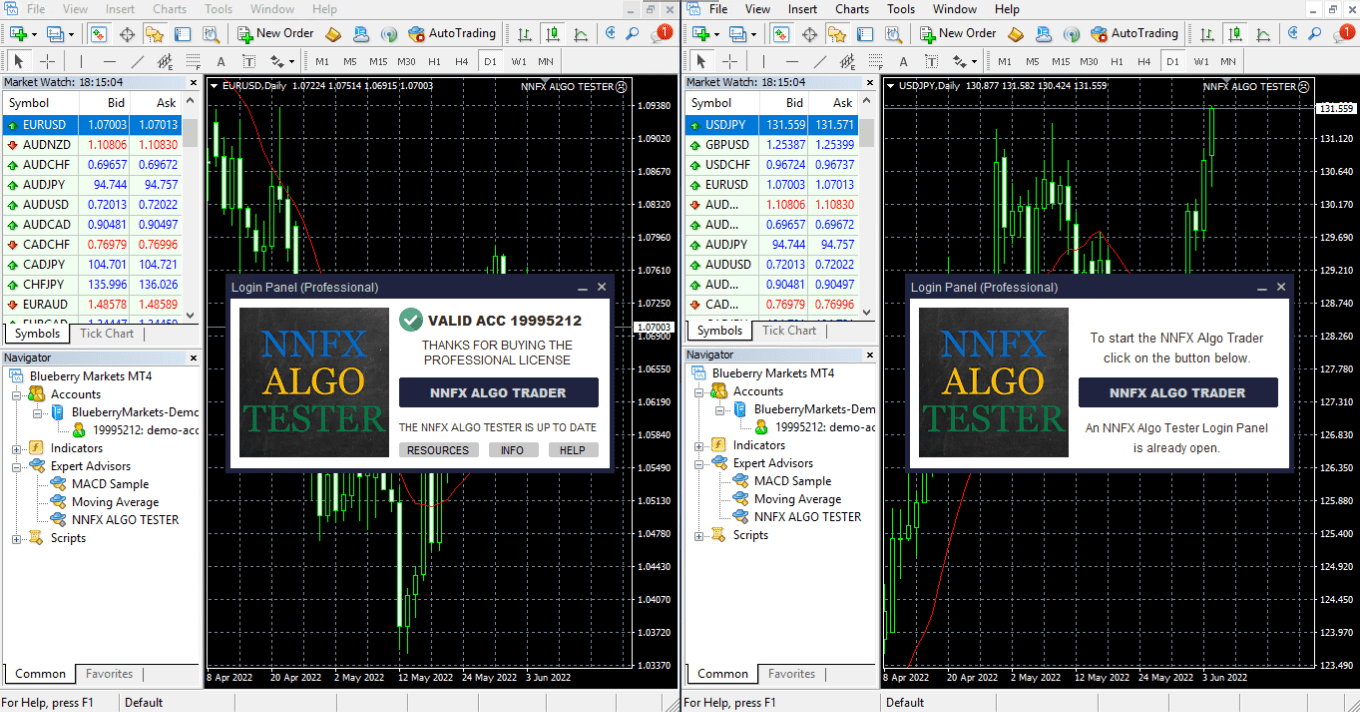
Task: Click the RESOURCES button in the Login Panel
Action: click(437, 450)
